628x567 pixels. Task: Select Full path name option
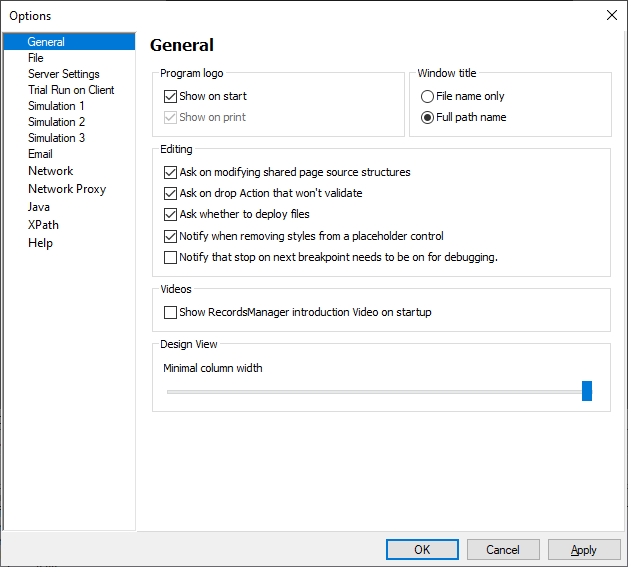[x=428, y=117]
